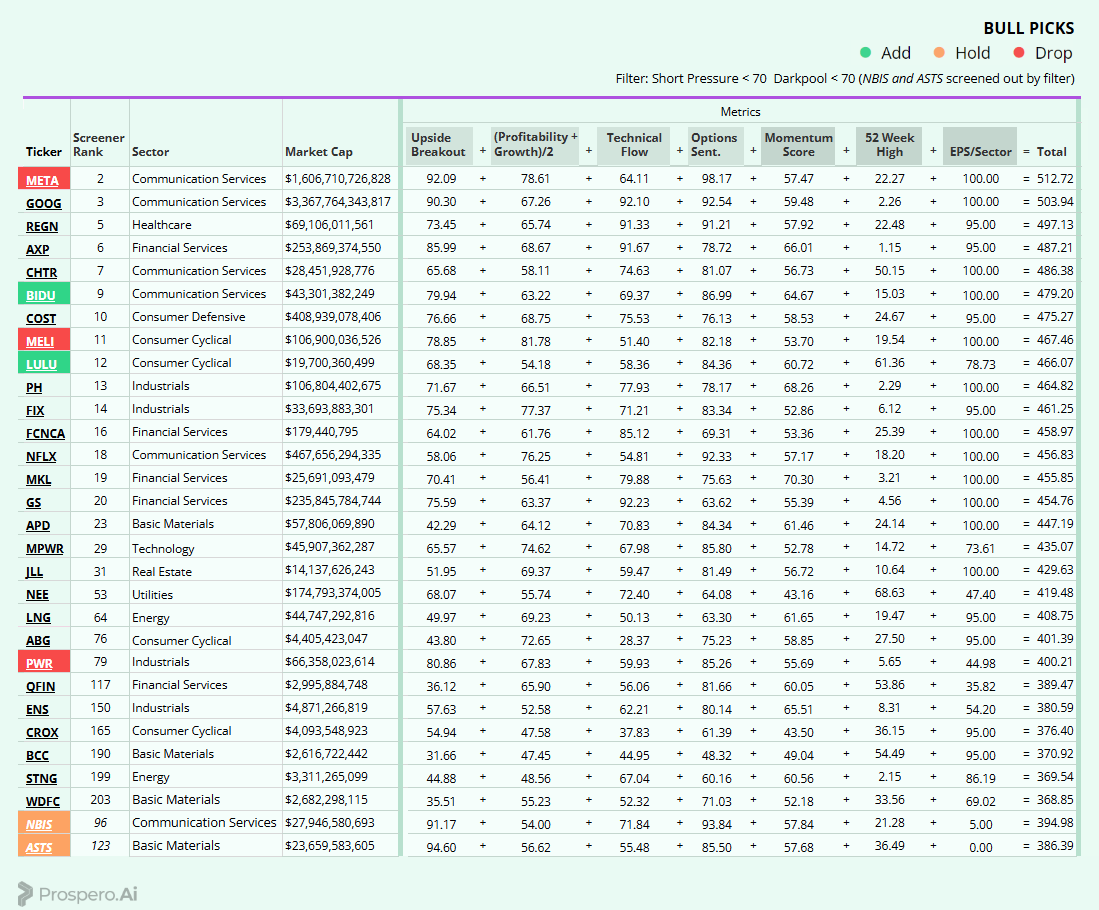The width and height of the screenshot is (1099, 910).
Task: Click the Options Sent. column header
Action: click(714, 145)
